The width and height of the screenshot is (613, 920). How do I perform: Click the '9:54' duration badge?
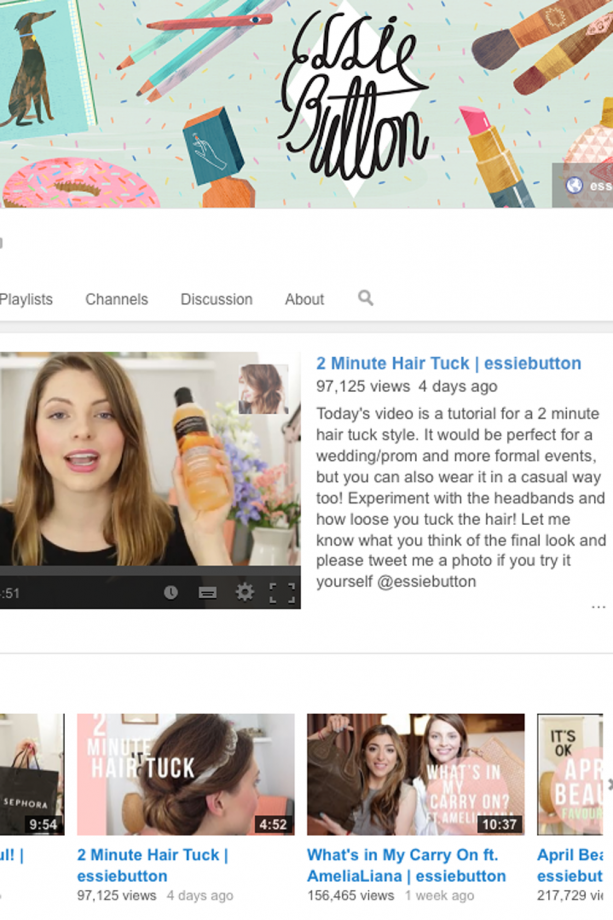pos(43,824)
